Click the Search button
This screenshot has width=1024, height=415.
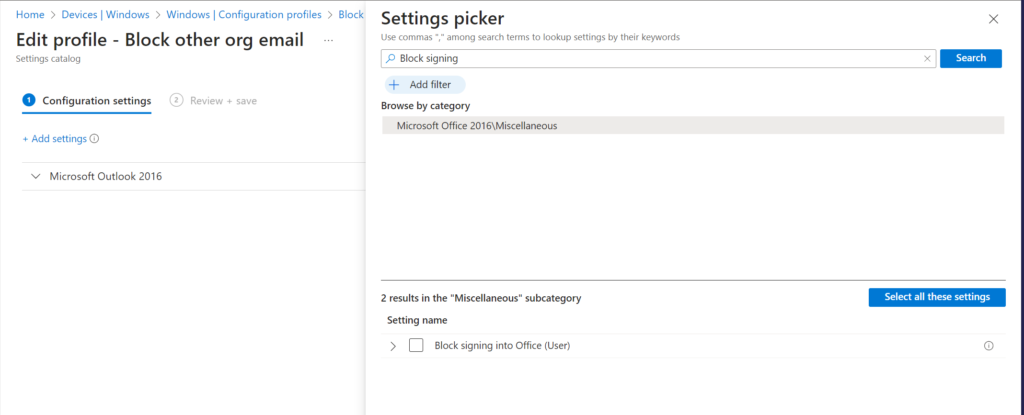tap(970, 58)
